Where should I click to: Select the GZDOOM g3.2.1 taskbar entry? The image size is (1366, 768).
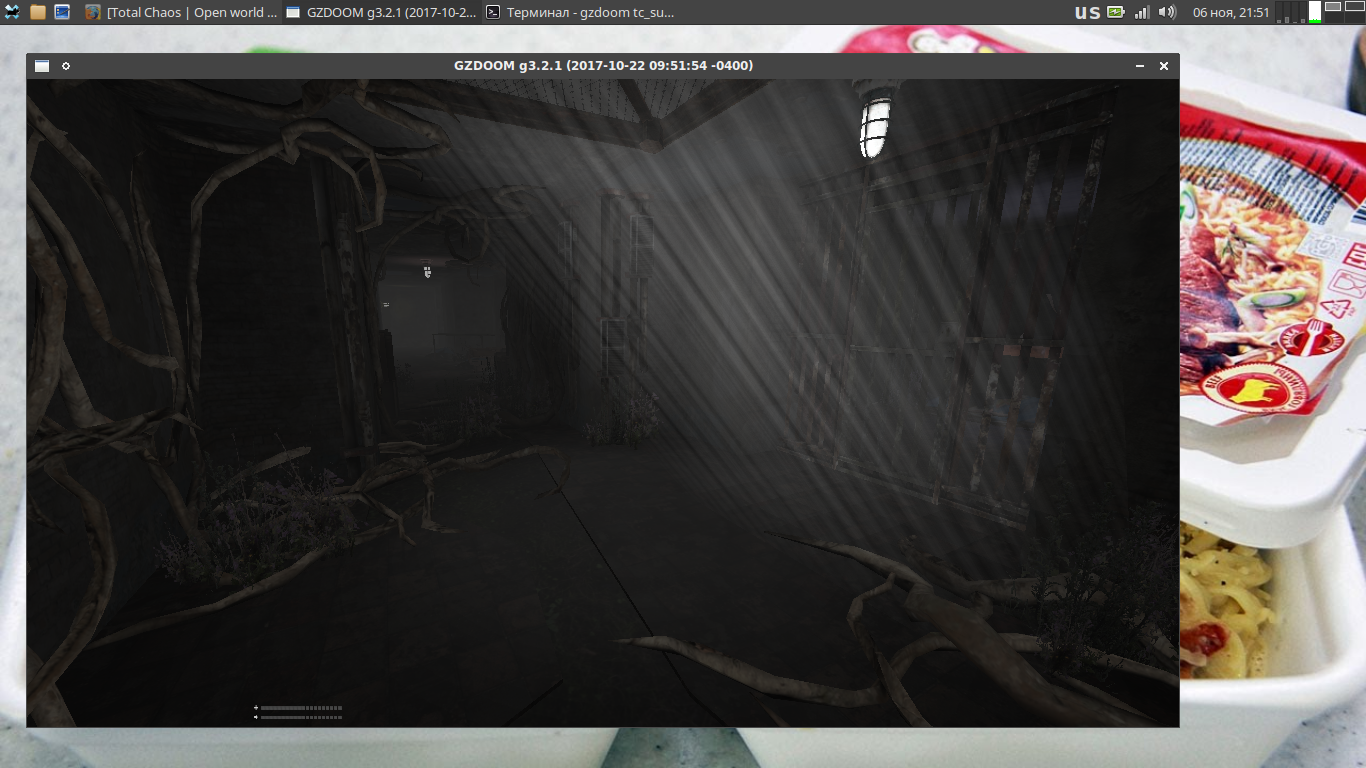[x=381, y=12]
